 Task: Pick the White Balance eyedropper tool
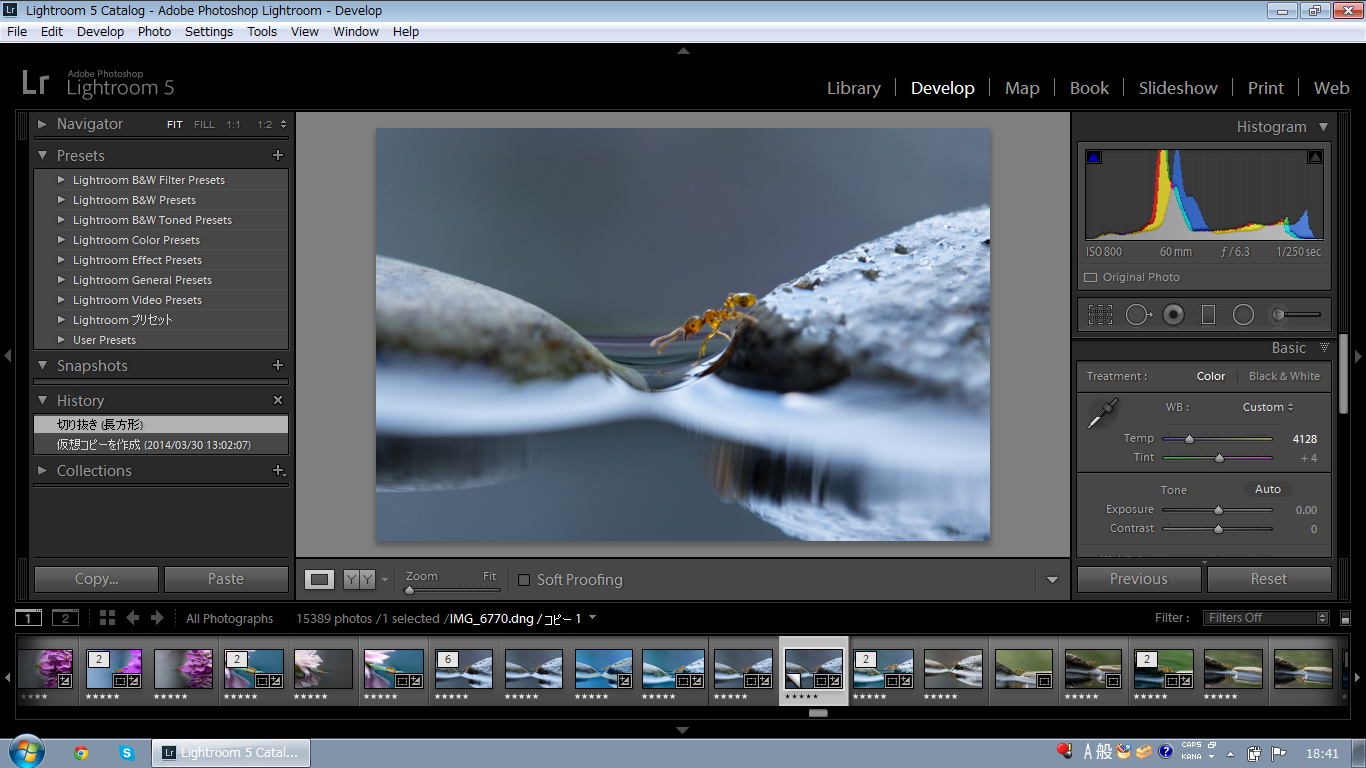pos(1103,413)
